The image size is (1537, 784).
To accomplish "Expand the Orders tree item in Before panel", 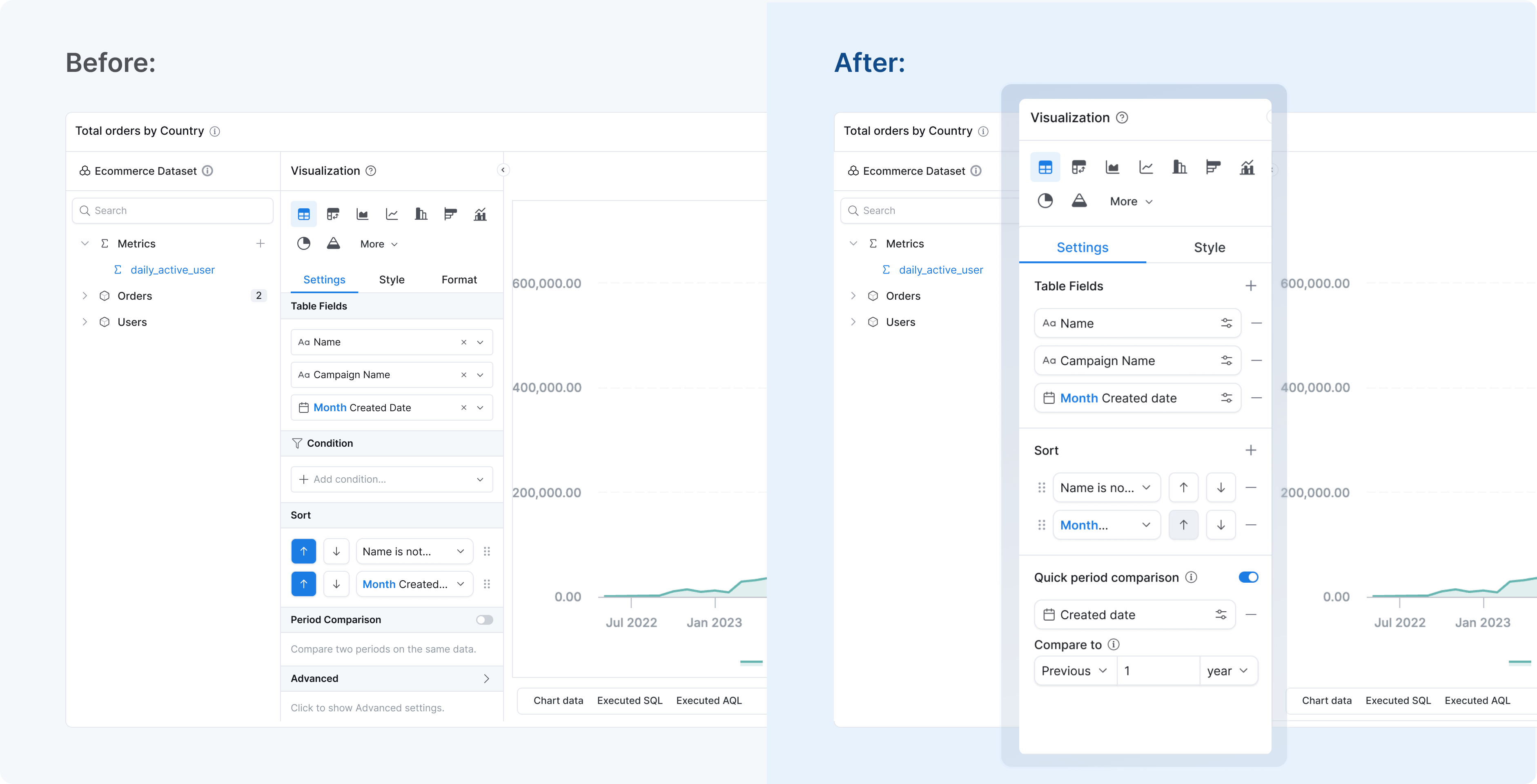I will [x=85, y=296].
